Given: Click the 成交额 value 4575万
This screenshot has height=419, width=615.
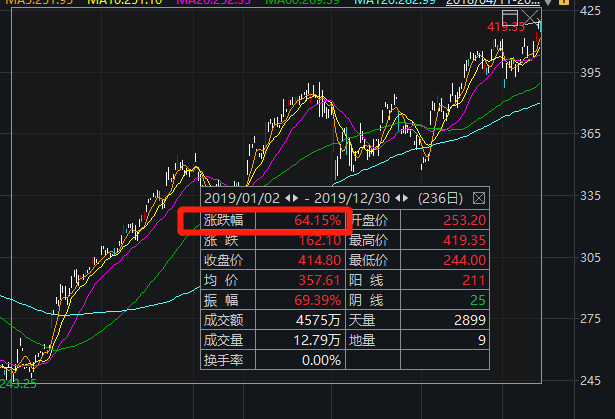Looking at the screenshot, I should (x=318, y=320).
